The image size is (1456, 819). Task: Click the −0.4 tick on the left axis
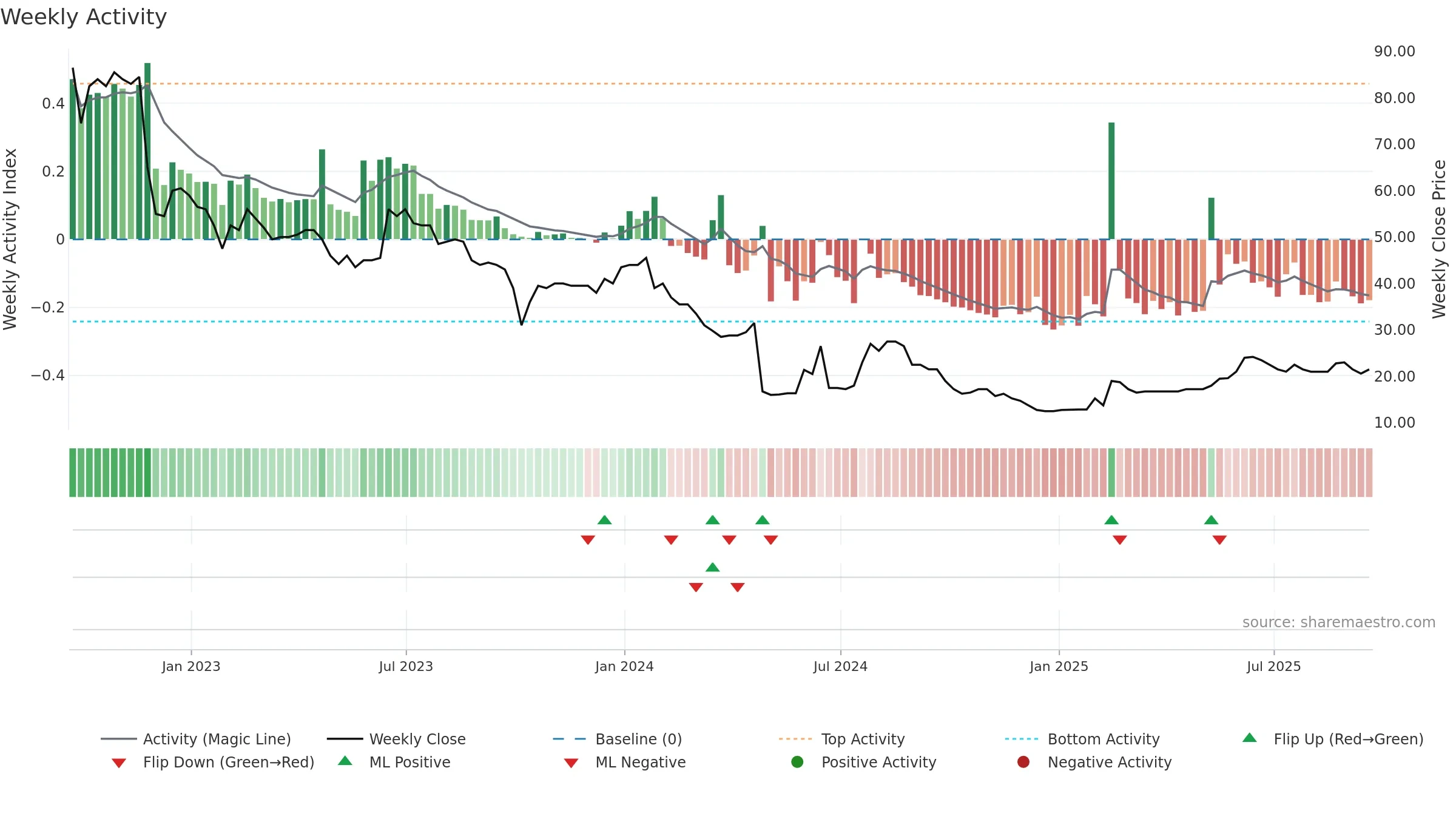pyautogui.click(x=48, y=376)
